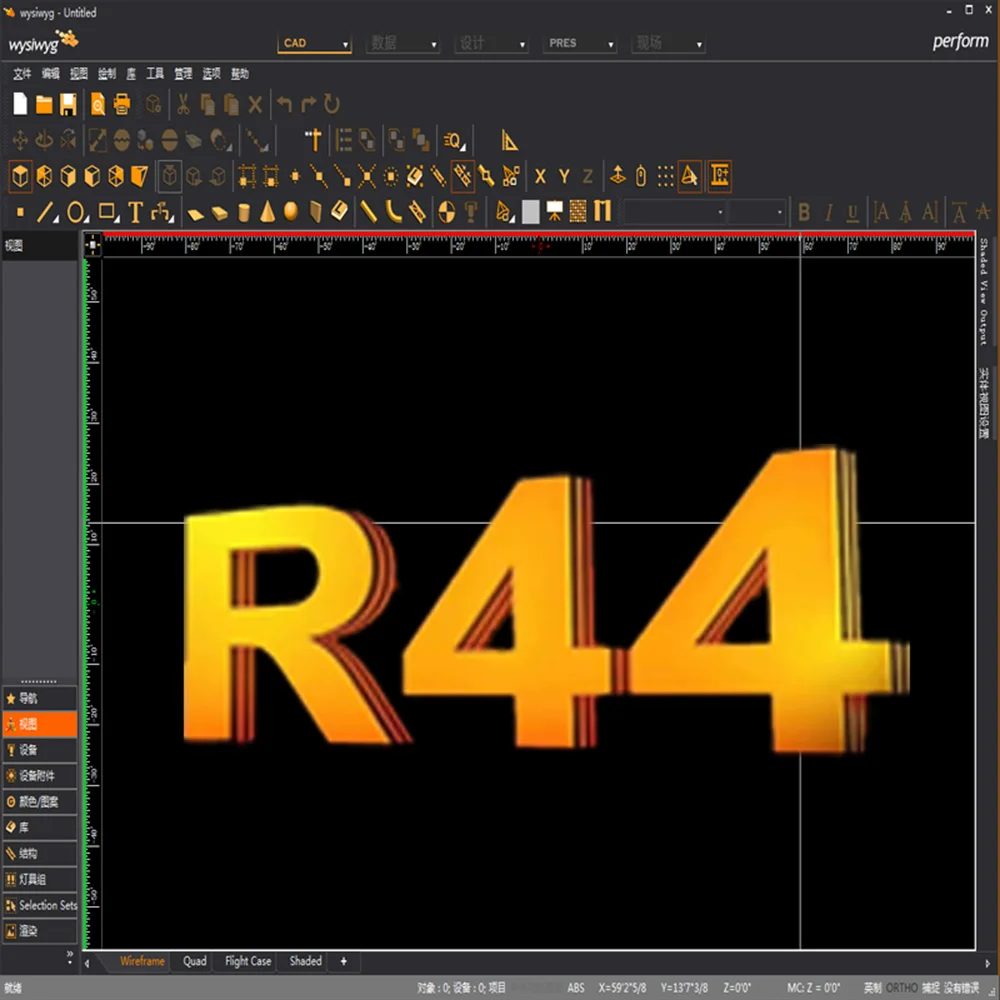This screenshot has height=1000, width=1000.
Task: Open the 设备 sidebar panel
Action: [x=40, y=750]
